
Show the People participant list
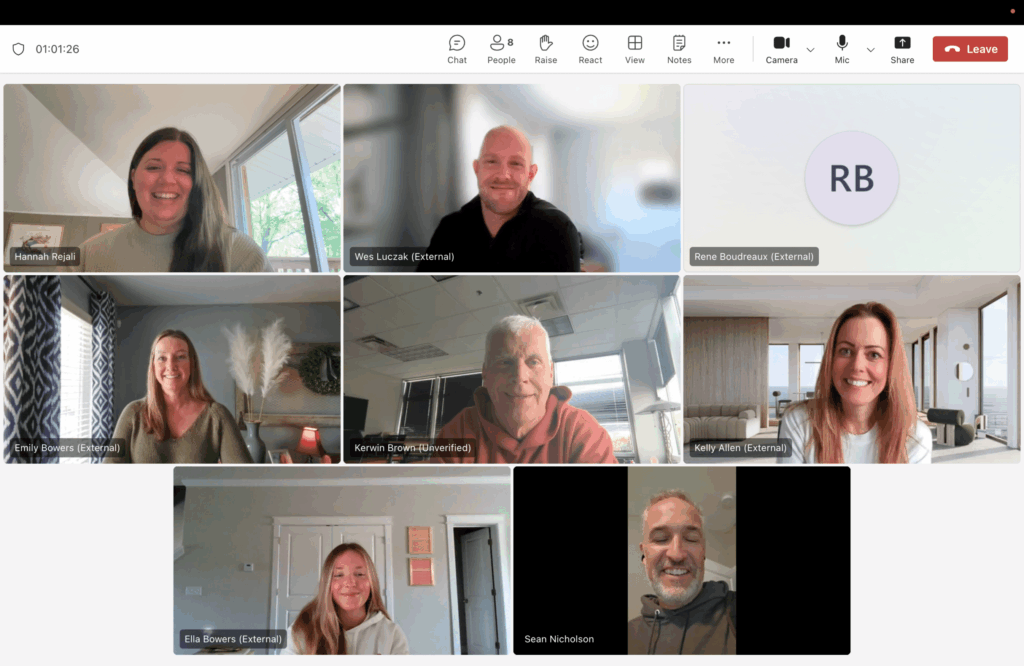pyautogui.click(x=501, y=49)
